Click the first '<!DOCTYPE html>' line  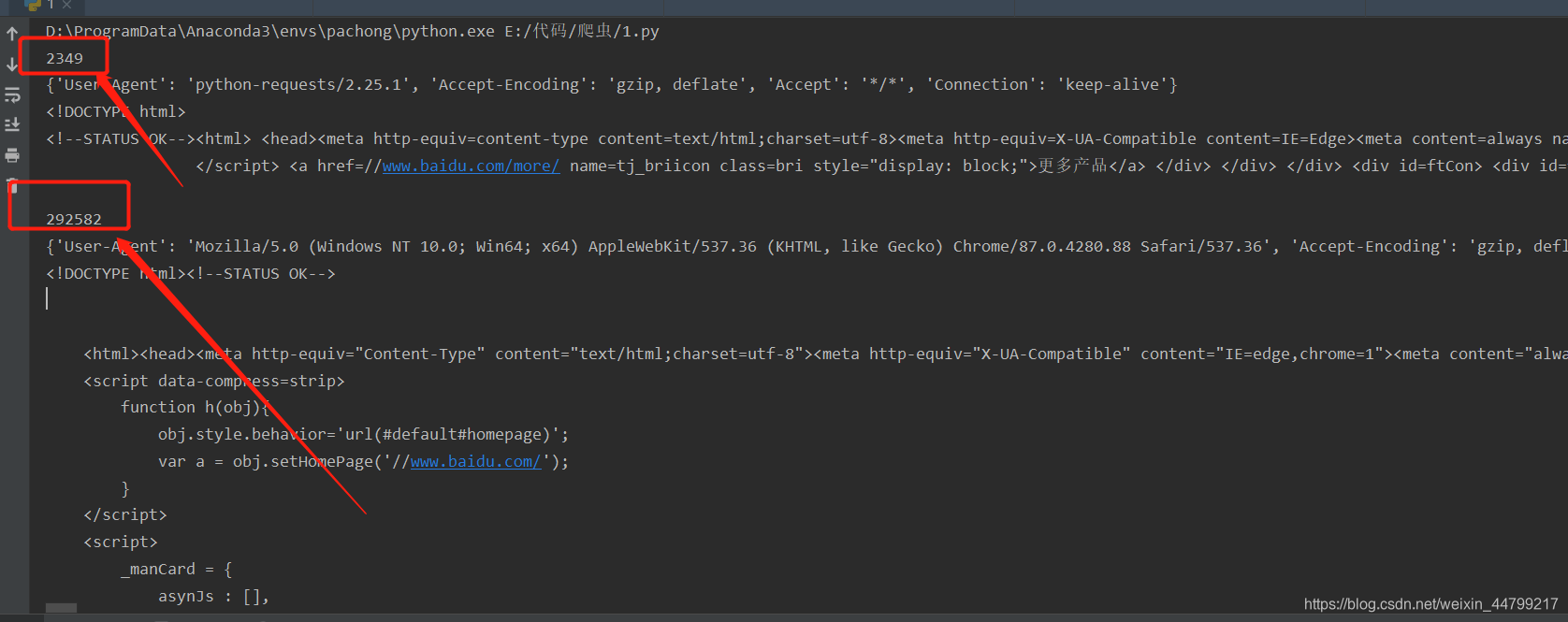click(x=116, y=111)
